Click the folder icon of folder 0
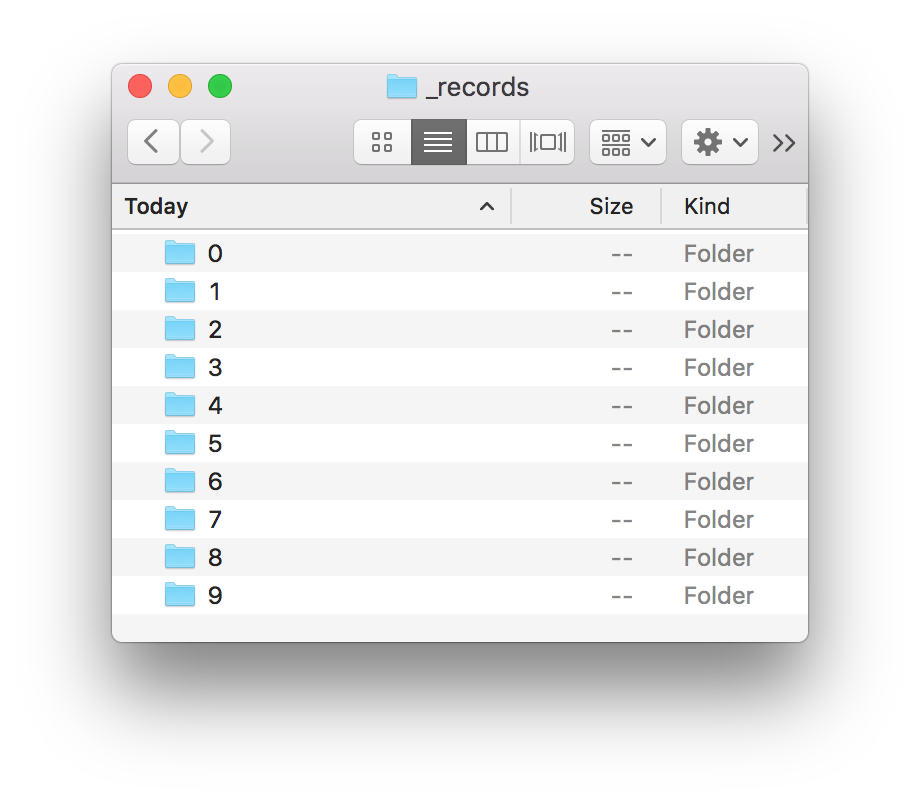 [x=180, y=253]
